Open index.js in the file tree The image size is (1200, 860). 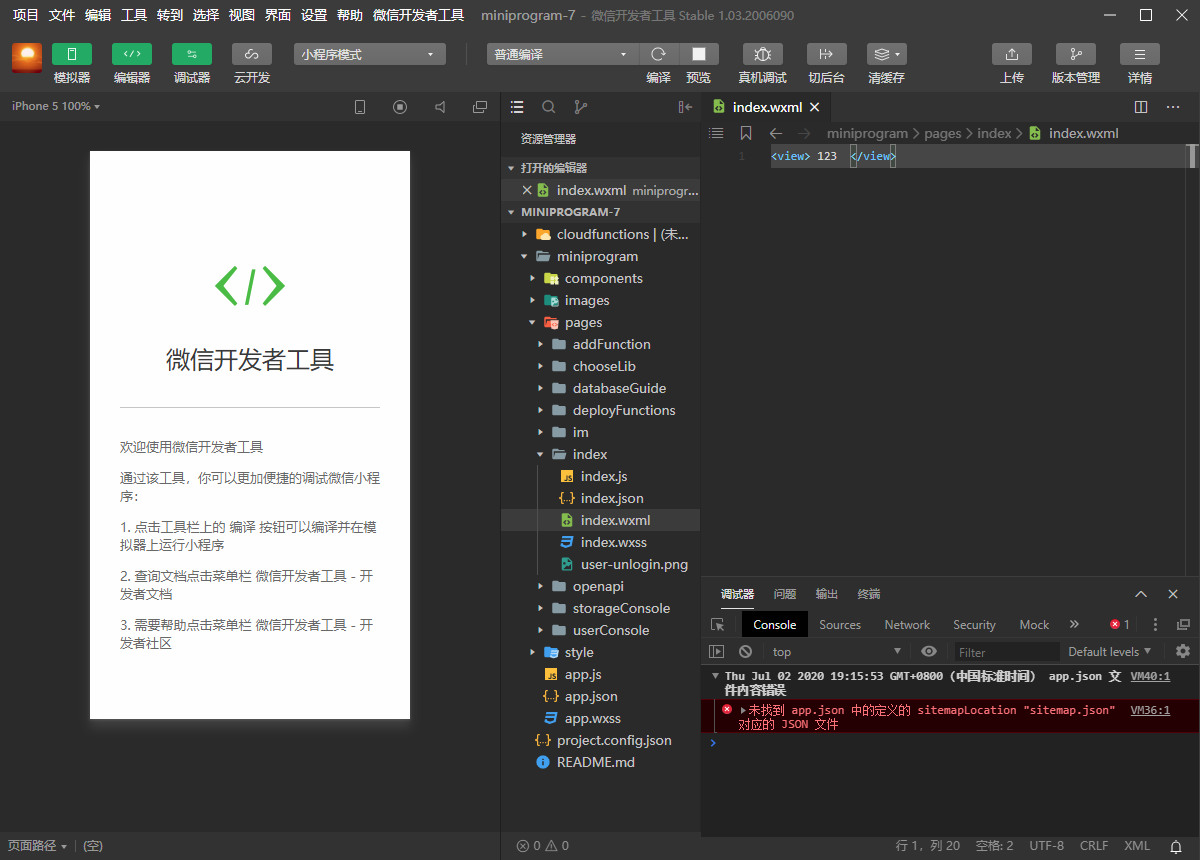click(600, 476)
